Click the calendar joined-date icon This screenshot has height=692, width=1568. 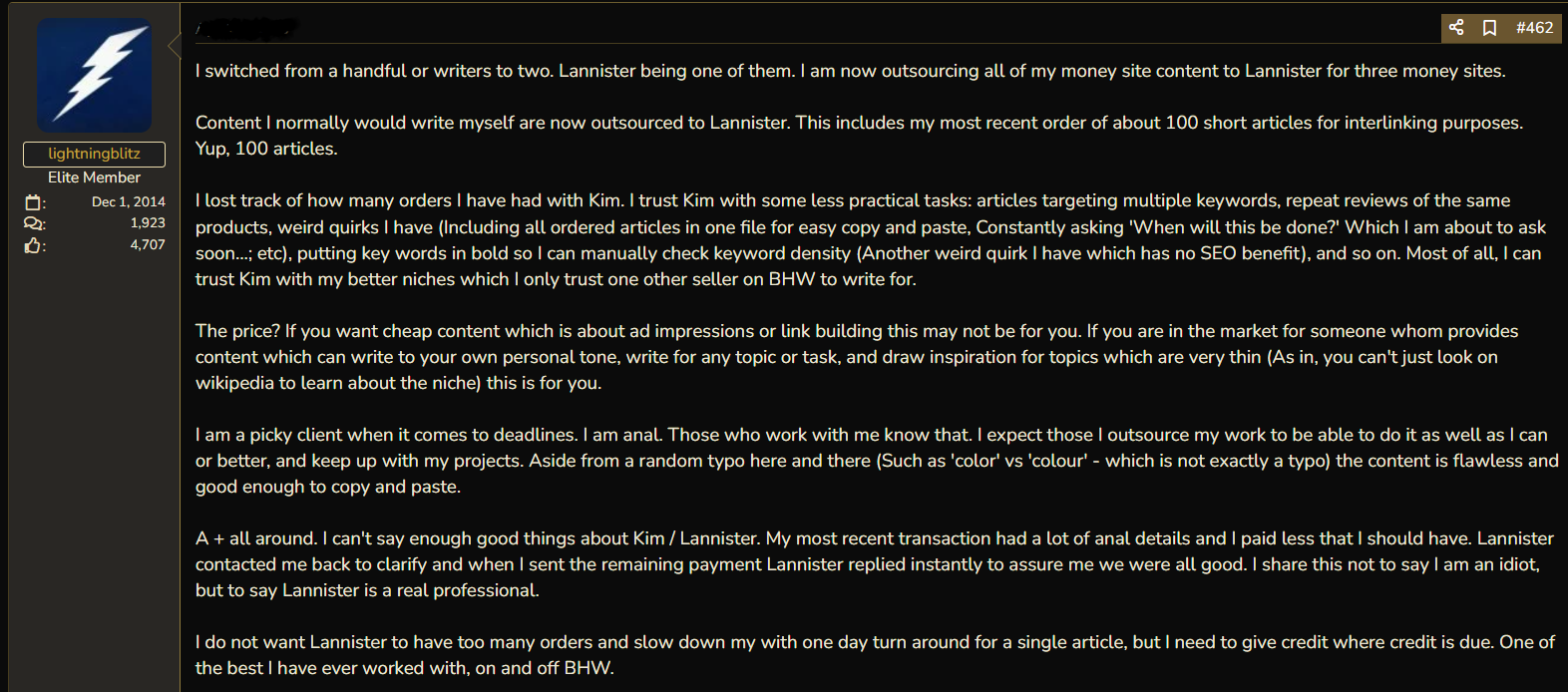[33, 202]
